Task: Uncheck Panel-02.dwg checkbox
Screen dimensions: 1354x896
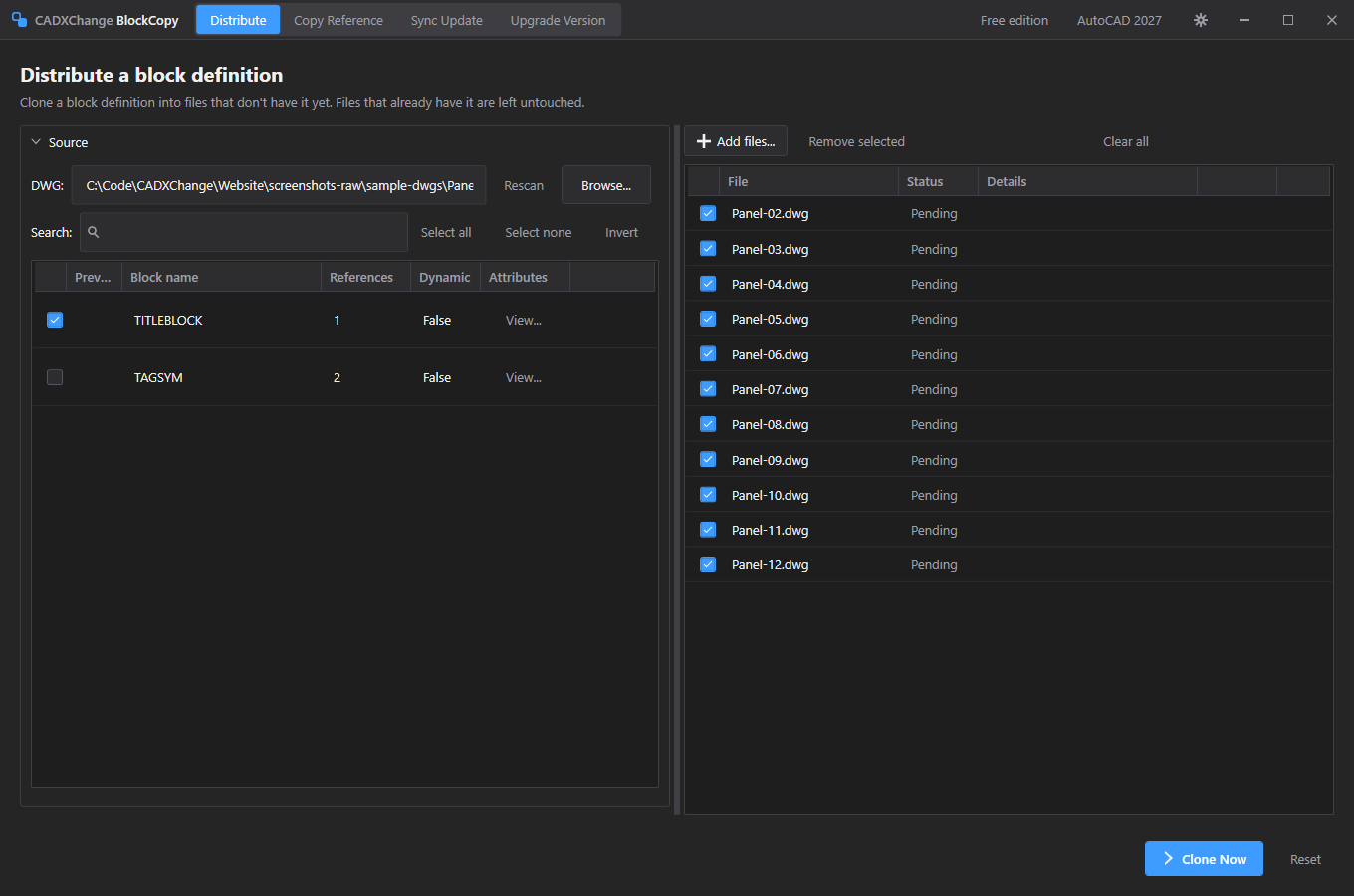Action: click(708, 213)
